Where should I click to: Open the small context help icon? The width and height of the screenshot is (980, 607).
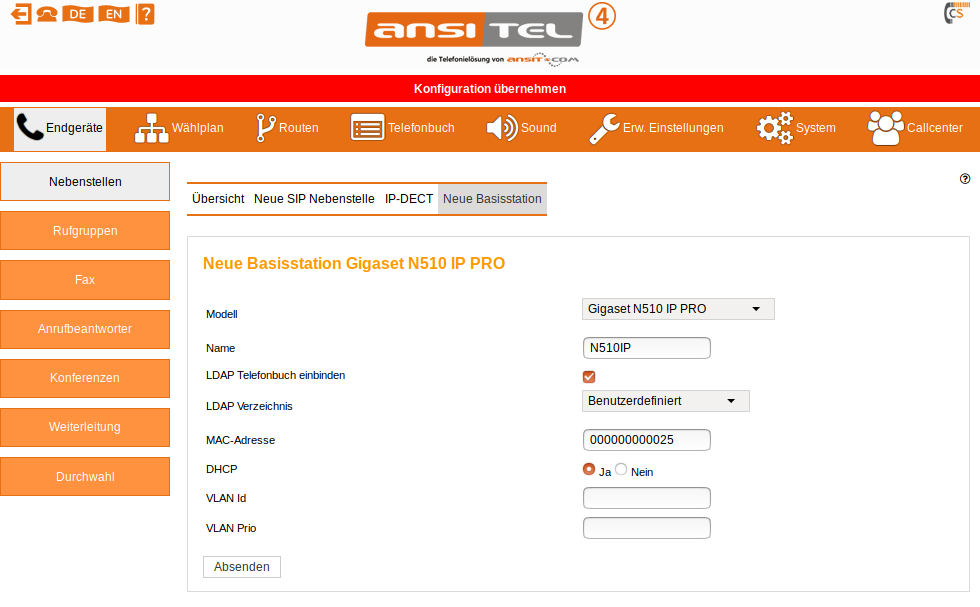(x=965, y=179)
